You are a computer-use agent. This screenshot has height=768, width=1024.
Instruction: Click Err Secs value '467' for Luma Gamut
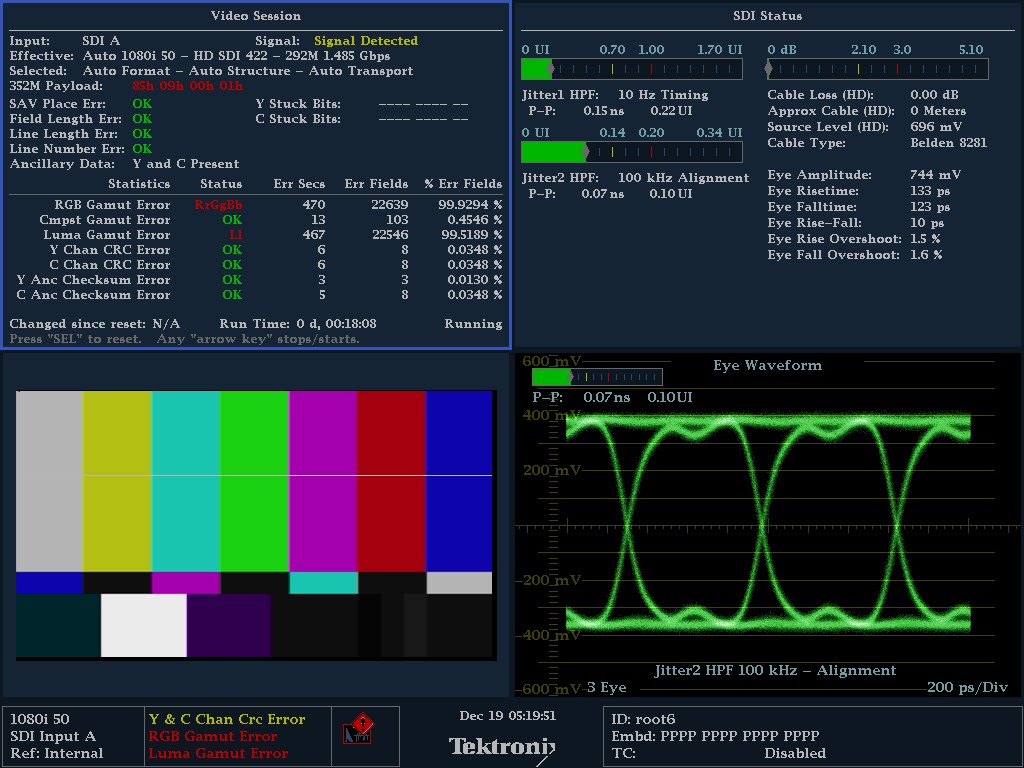(313, 235)
